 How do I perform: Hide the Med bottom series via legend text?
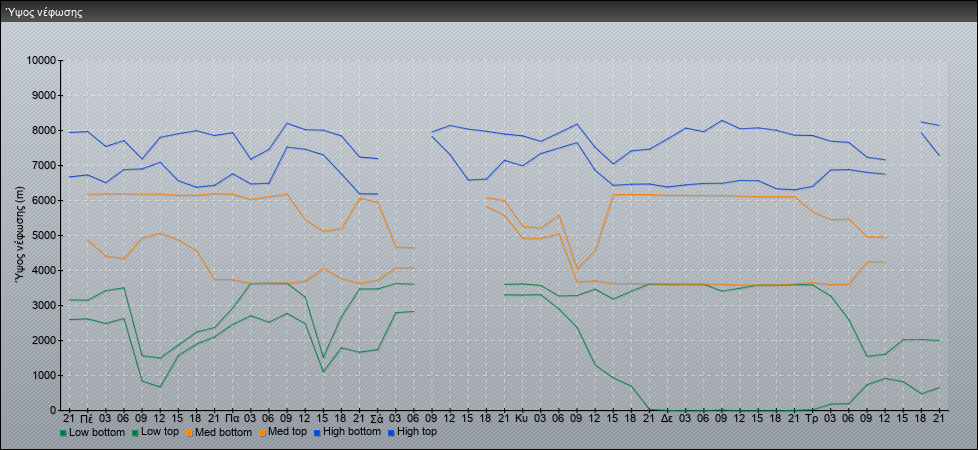click(x=226, y=433)
